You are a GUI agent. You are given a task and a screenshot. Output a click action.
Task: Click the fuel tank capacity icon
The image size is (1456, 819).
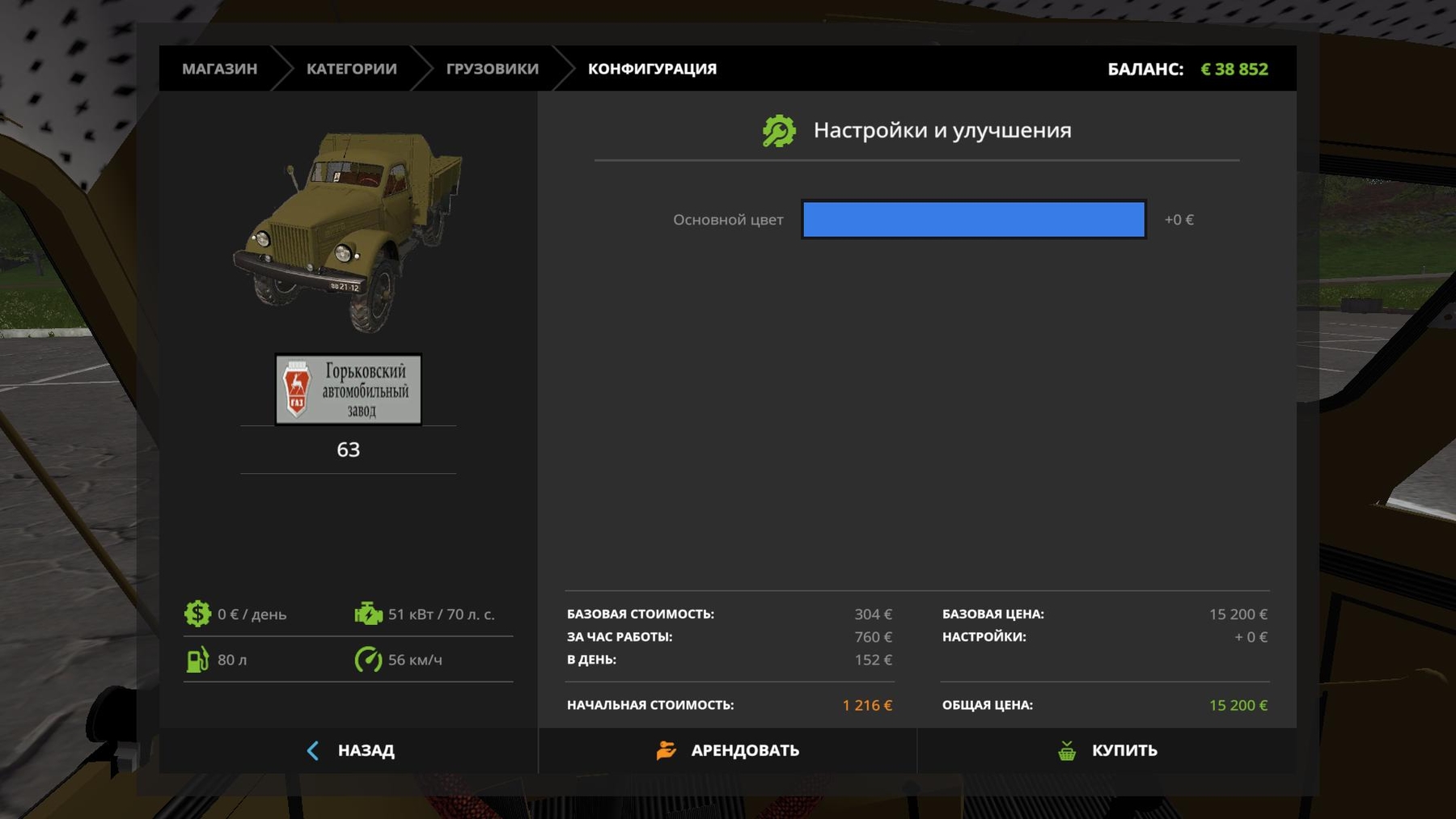click(x=197, y=660)
